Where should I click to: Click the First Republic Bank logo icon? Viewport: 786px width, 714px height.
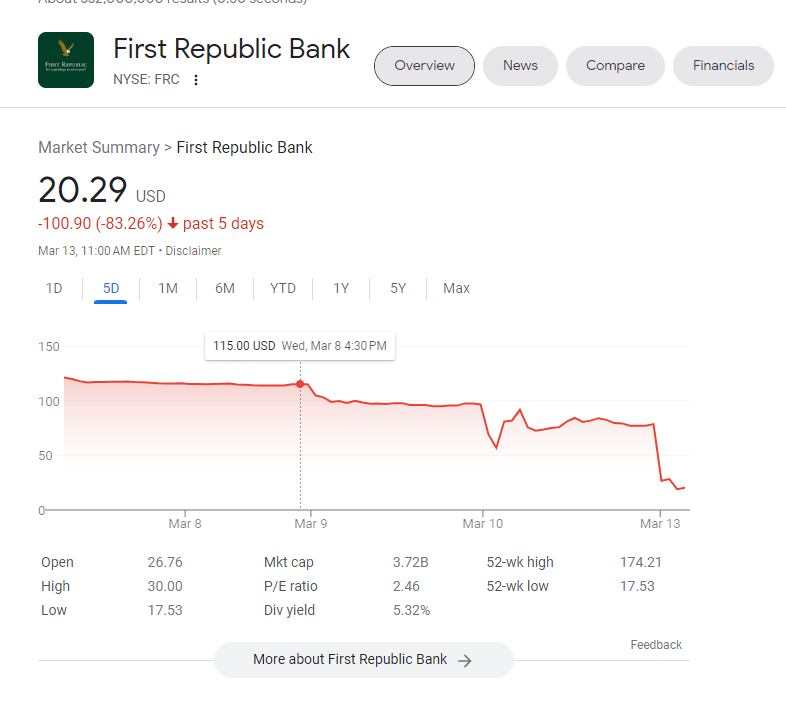[66, 60]
